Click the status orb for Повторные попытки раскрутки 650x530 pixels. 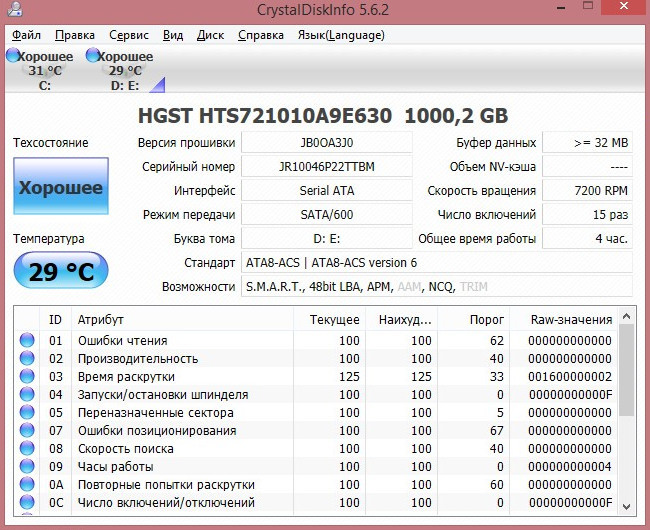click(x=27, y=484)
